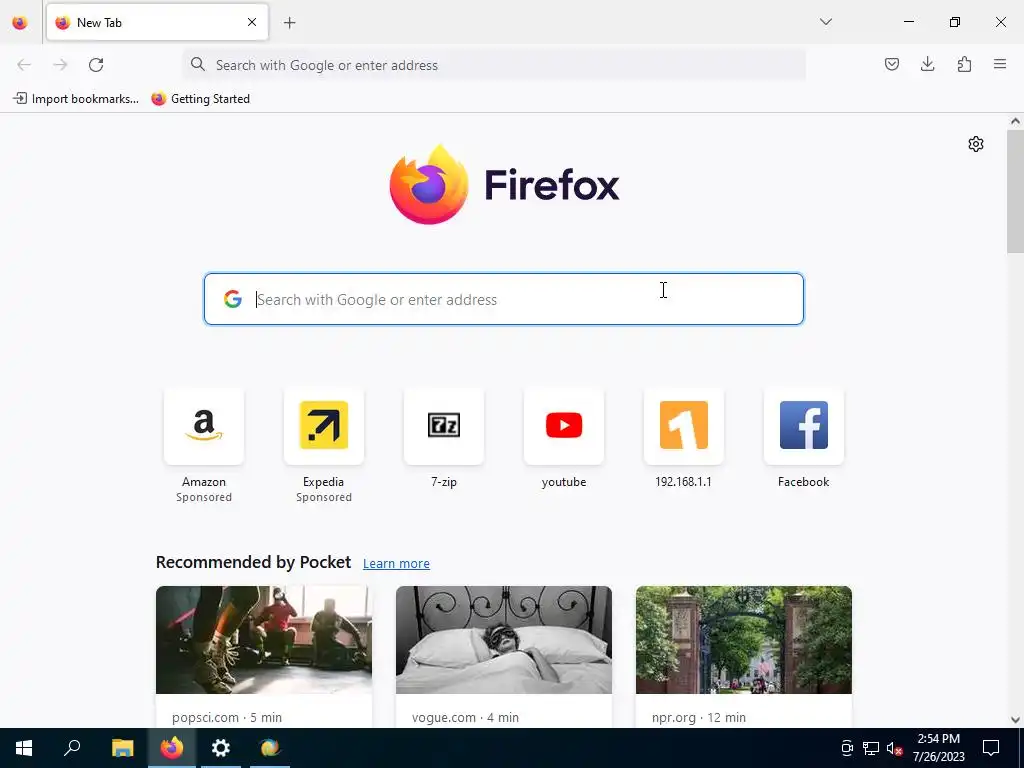
Task: Click the Google G icon in search box
Action: [x=232, y=299]
